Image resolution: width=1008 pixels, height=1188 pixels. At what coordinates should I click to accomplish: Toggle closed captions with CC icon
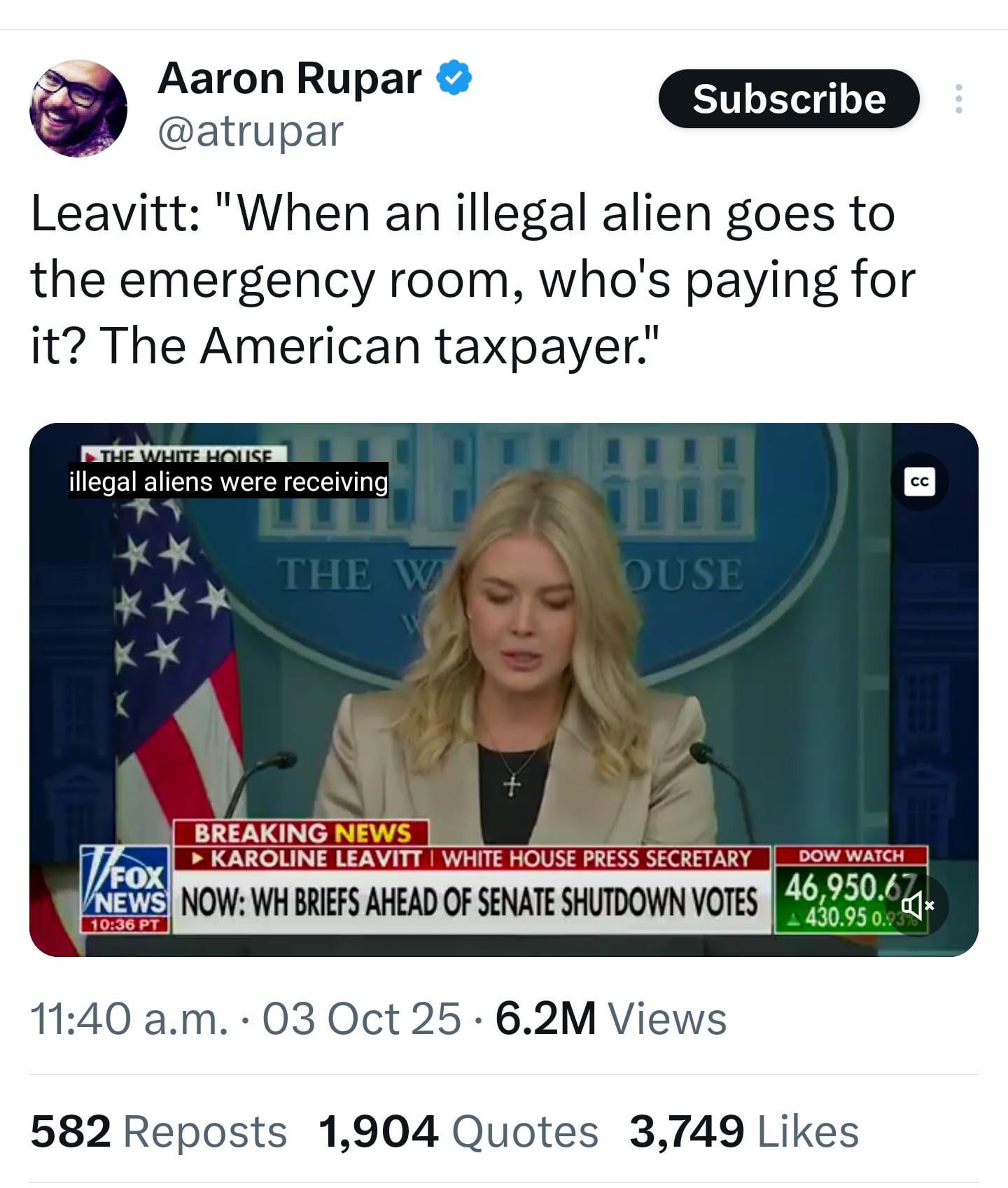920,482
